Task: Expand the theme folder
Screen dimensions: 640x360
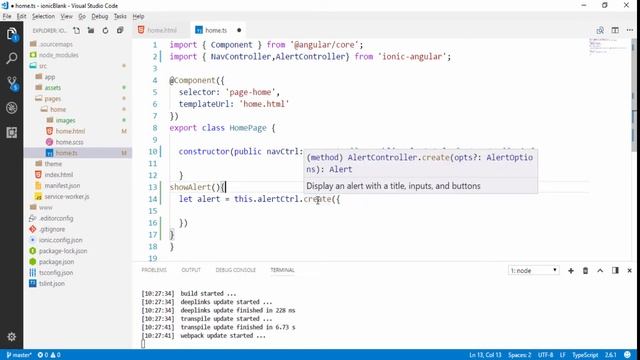Action: 78,164
